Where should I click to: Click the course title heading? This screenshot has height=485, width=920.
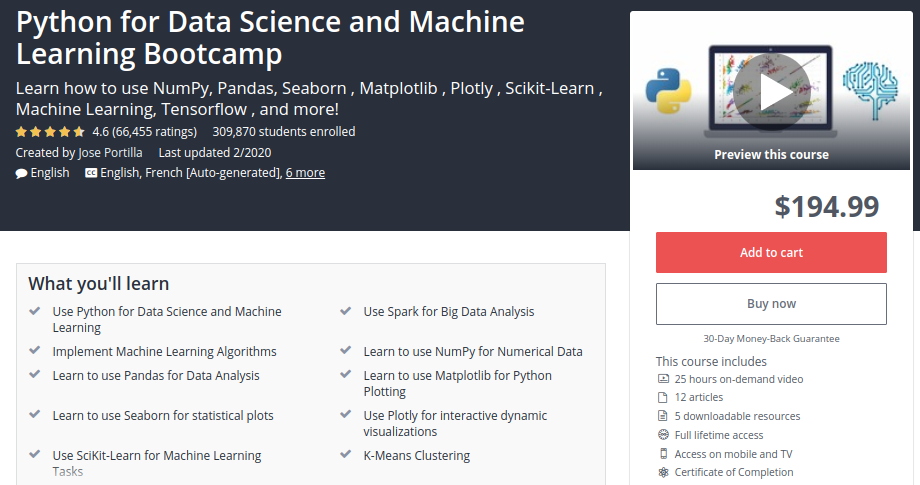(x=270, y=38)
